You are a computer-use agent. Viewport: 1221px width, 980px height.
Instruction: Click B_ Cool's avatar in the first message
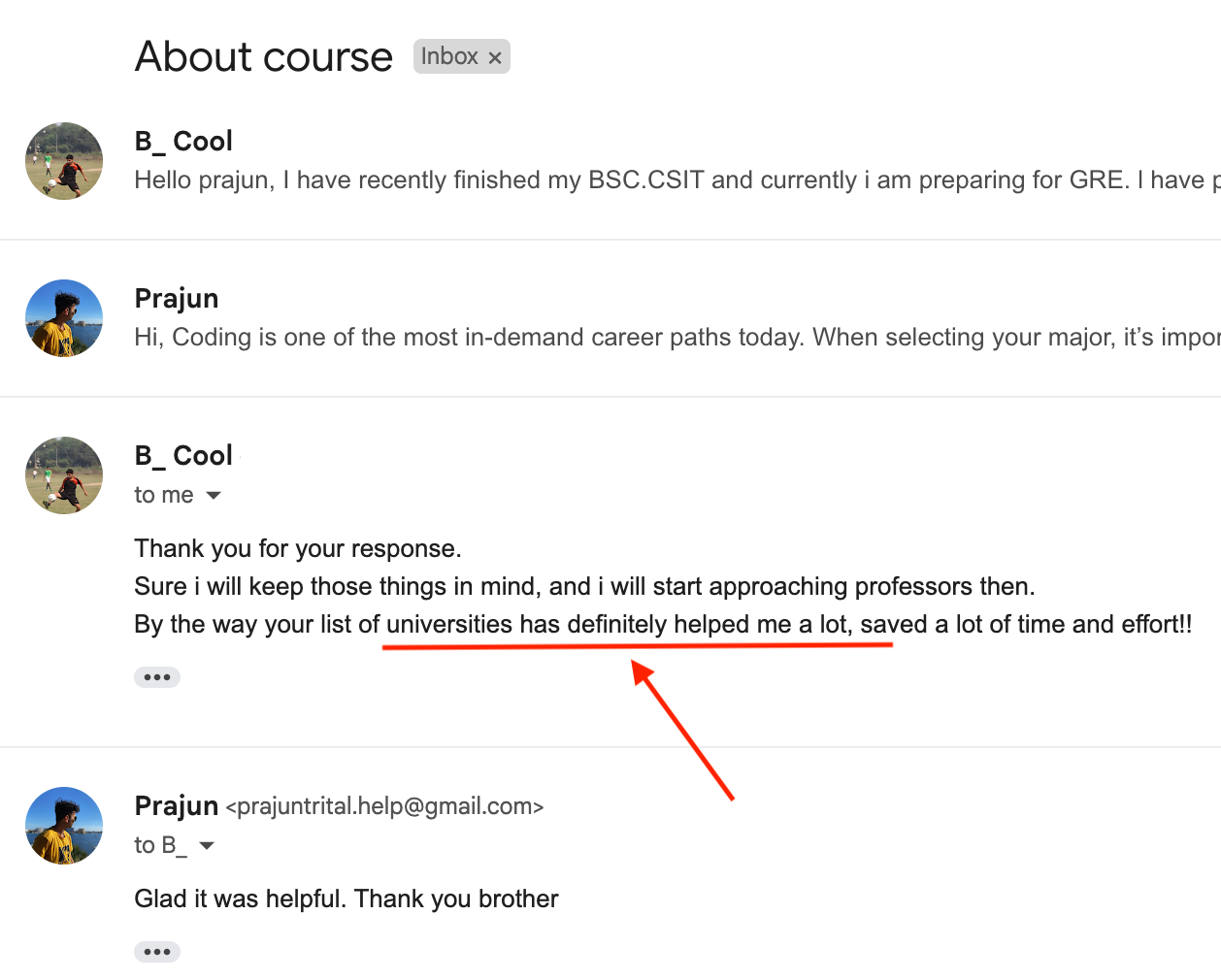pos(64,161)
